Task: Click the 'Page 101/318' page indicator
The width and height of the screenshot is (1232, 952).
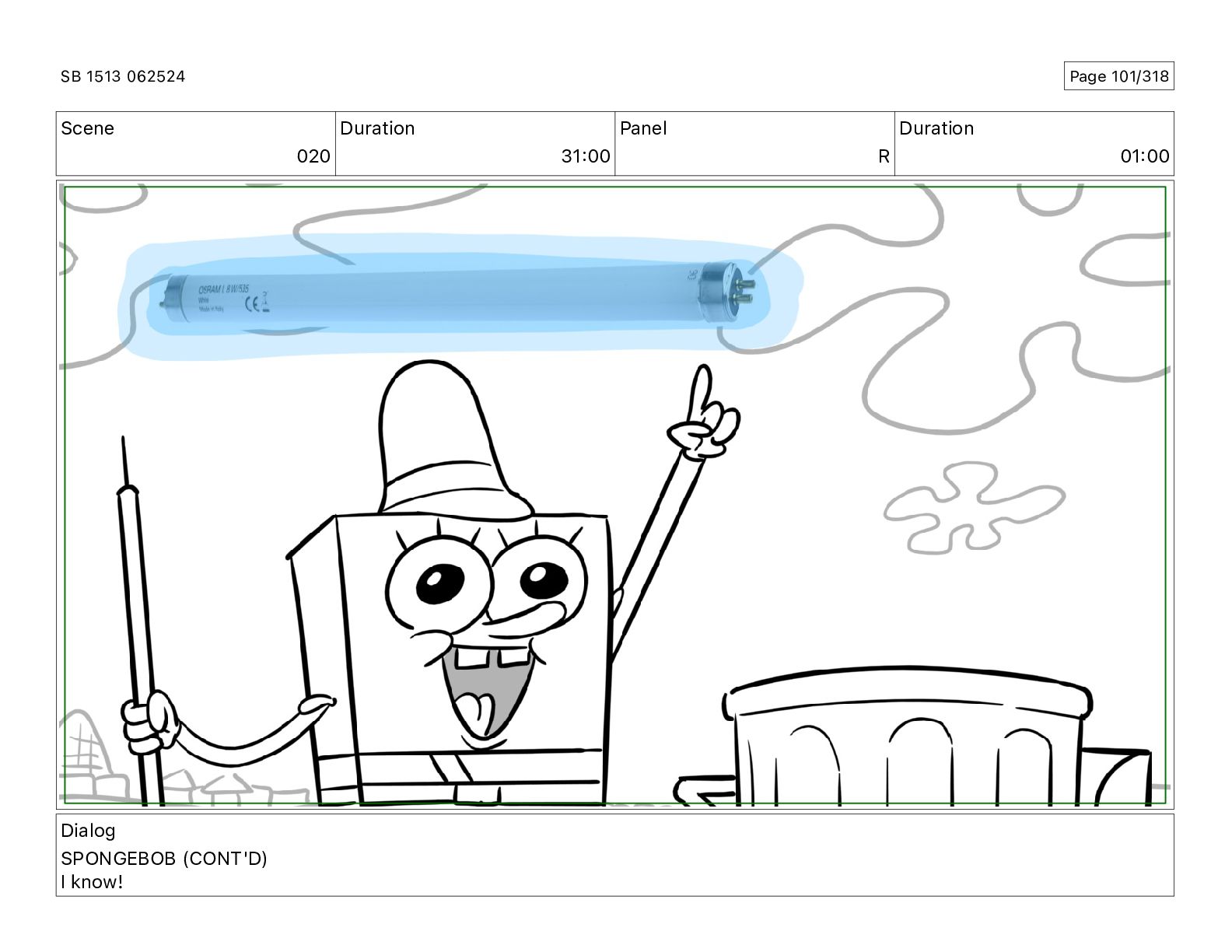Action: 1118,76
